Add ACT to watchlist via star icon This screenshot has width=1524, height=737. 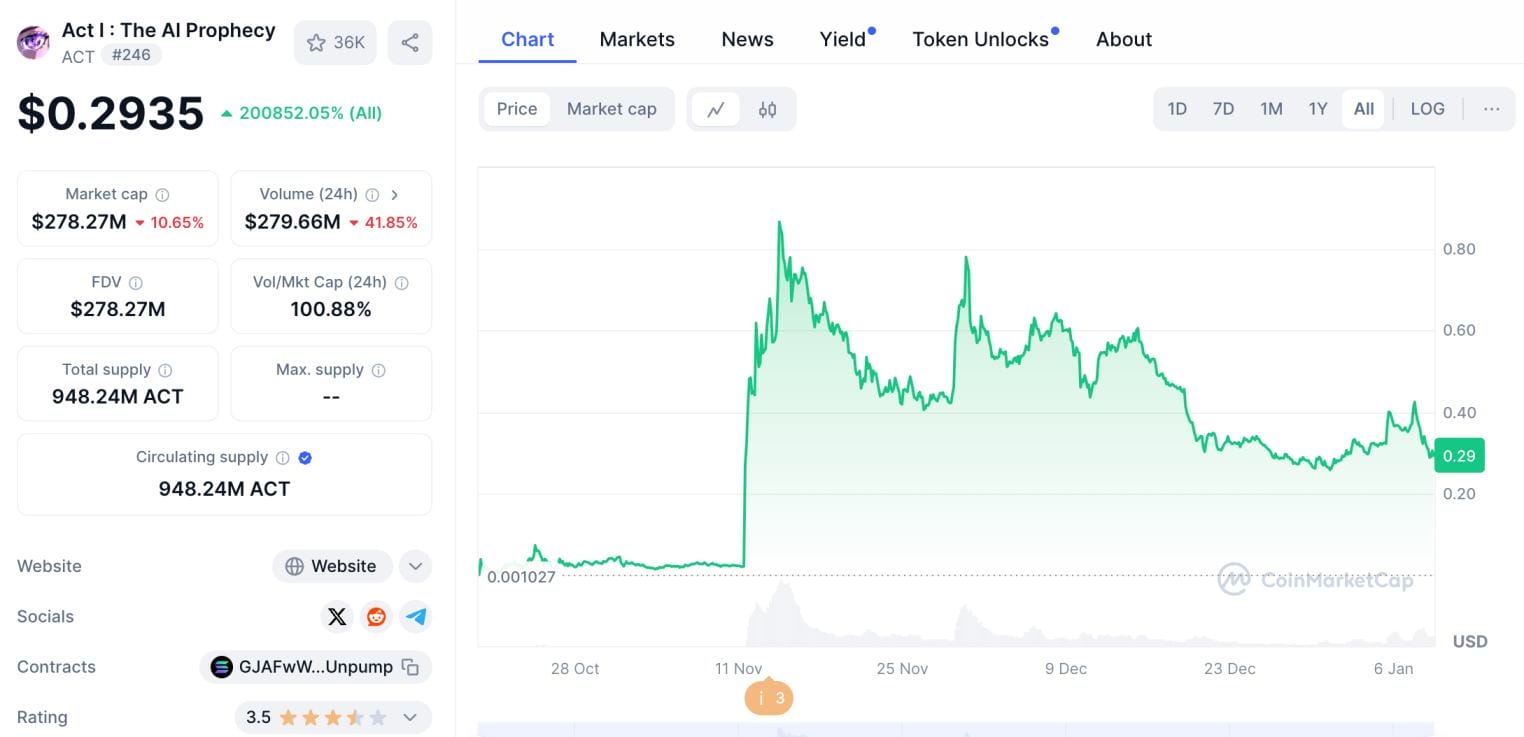(316, 42)
